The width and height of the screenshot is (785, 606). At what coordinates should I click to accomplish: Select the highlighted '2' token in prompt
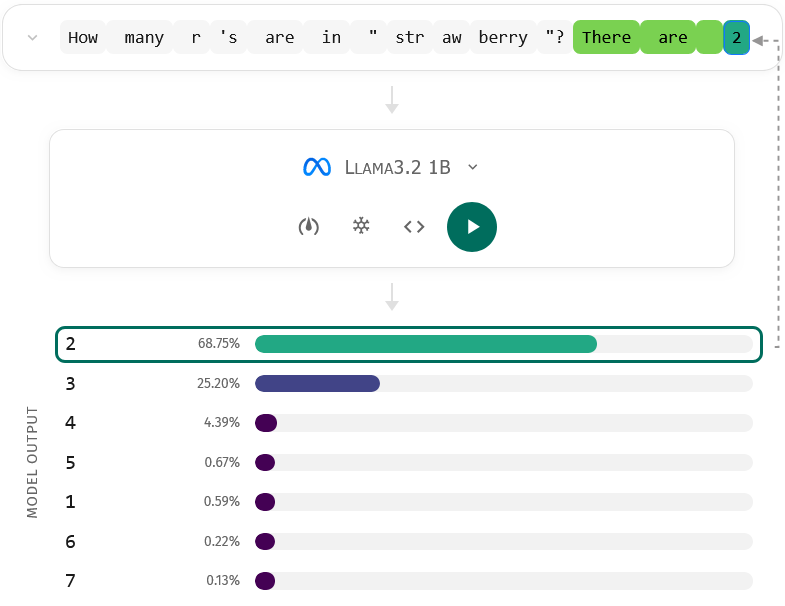click(x=736, y=38)
